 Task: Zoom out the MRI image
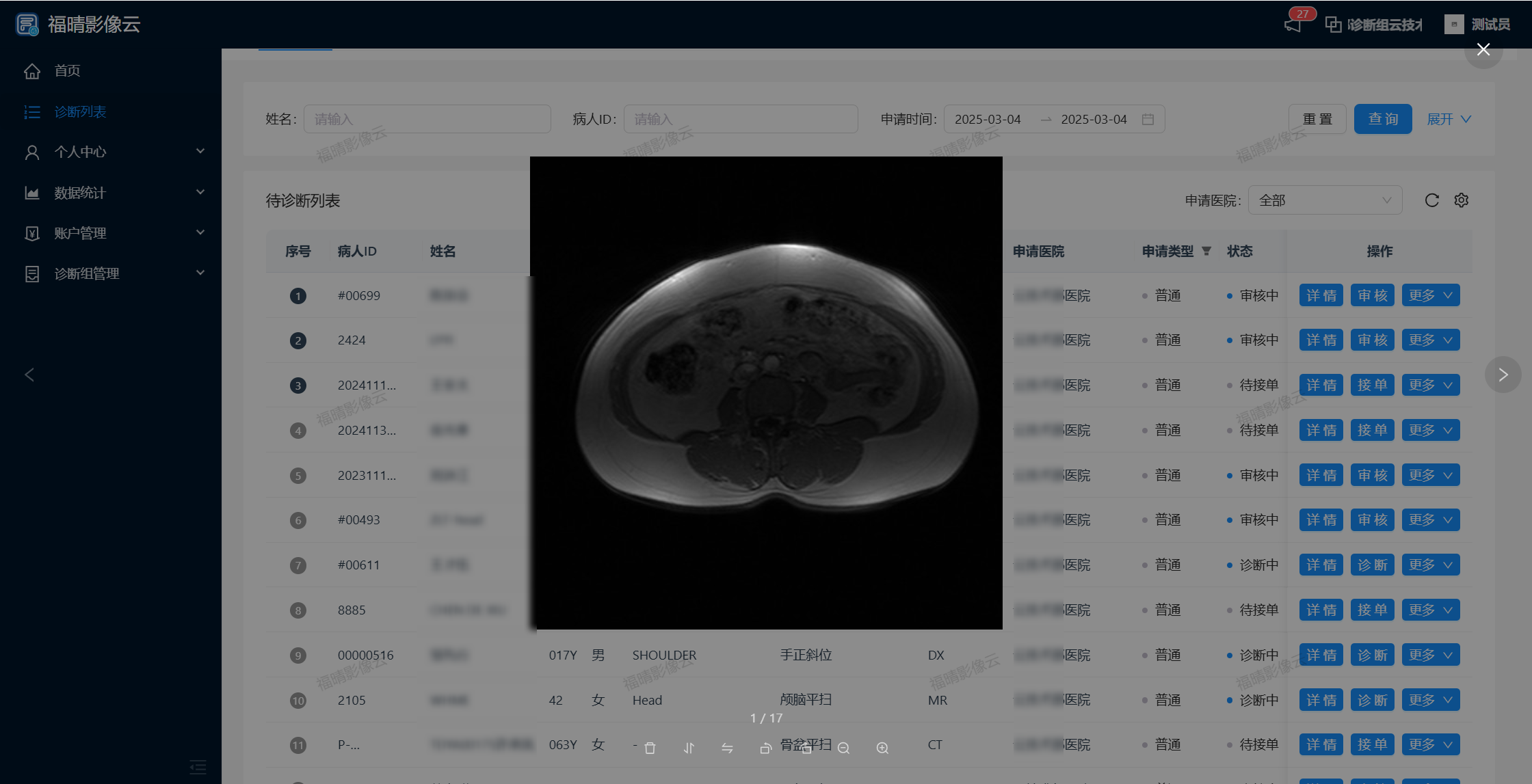pyautogui.click(x=843, y=748)
